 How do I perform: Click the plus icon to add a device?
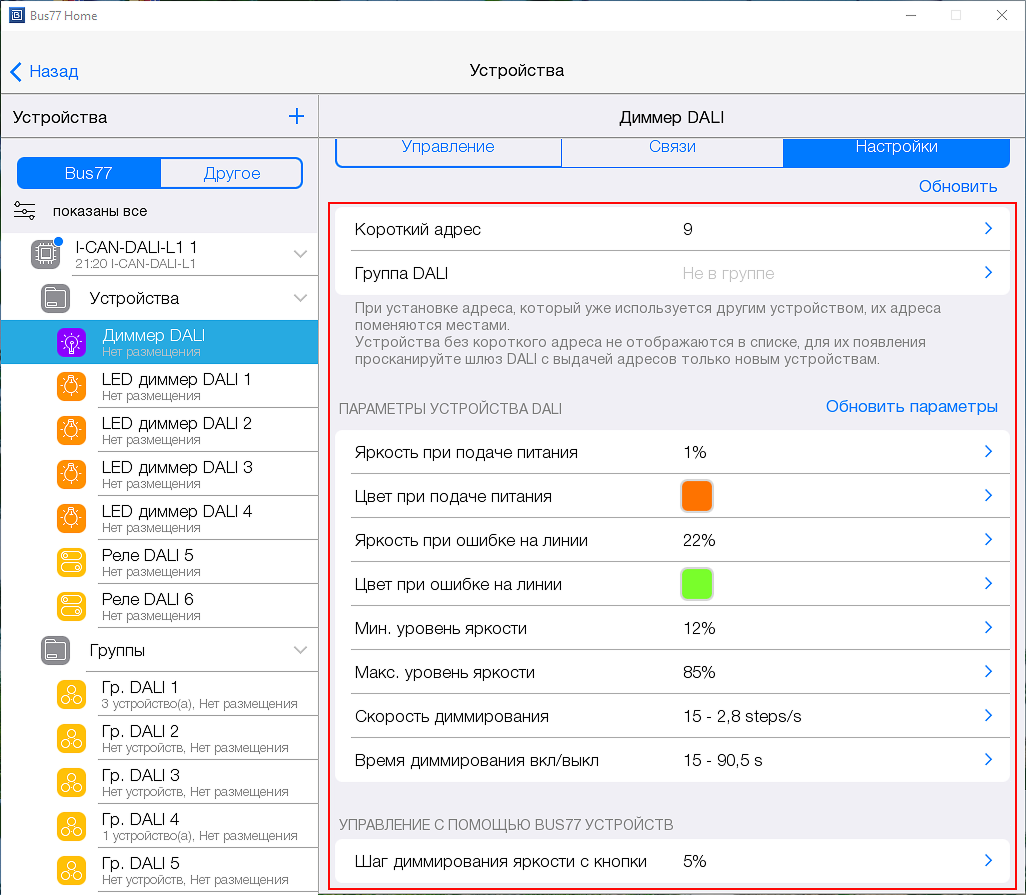tap(296, 116)
